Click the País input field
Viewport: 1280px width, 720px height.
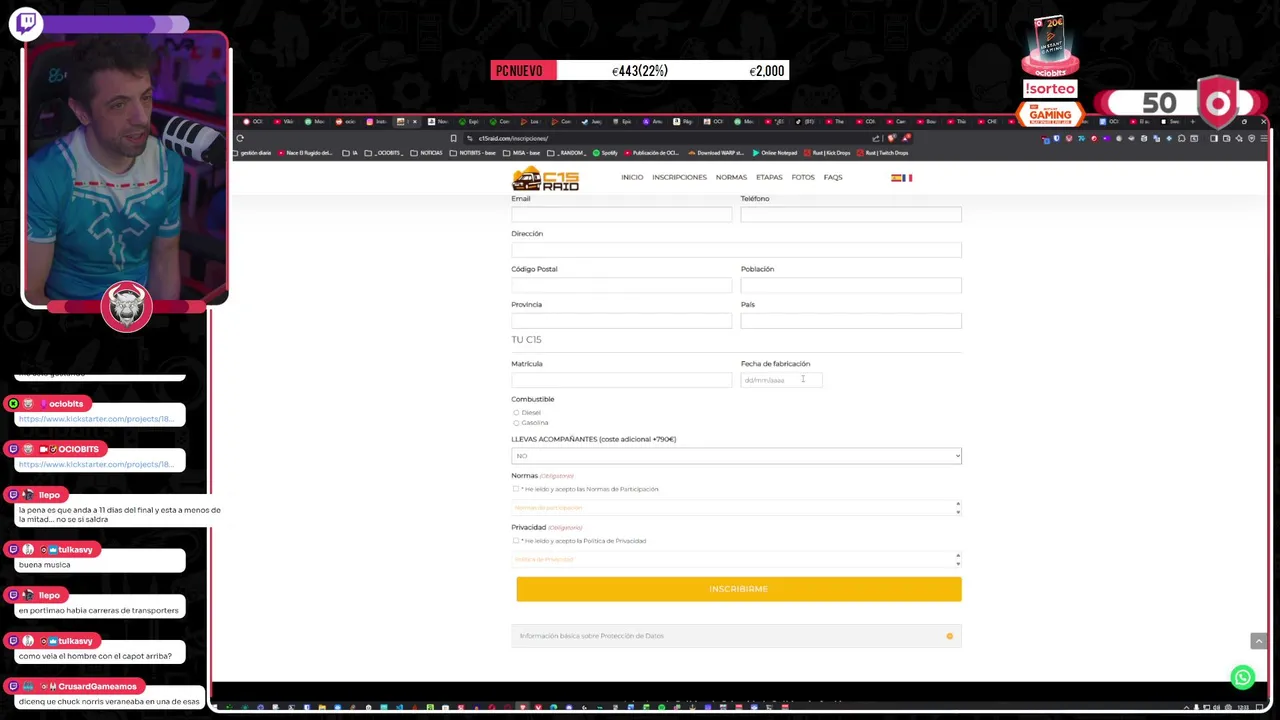tap(851, 320)
